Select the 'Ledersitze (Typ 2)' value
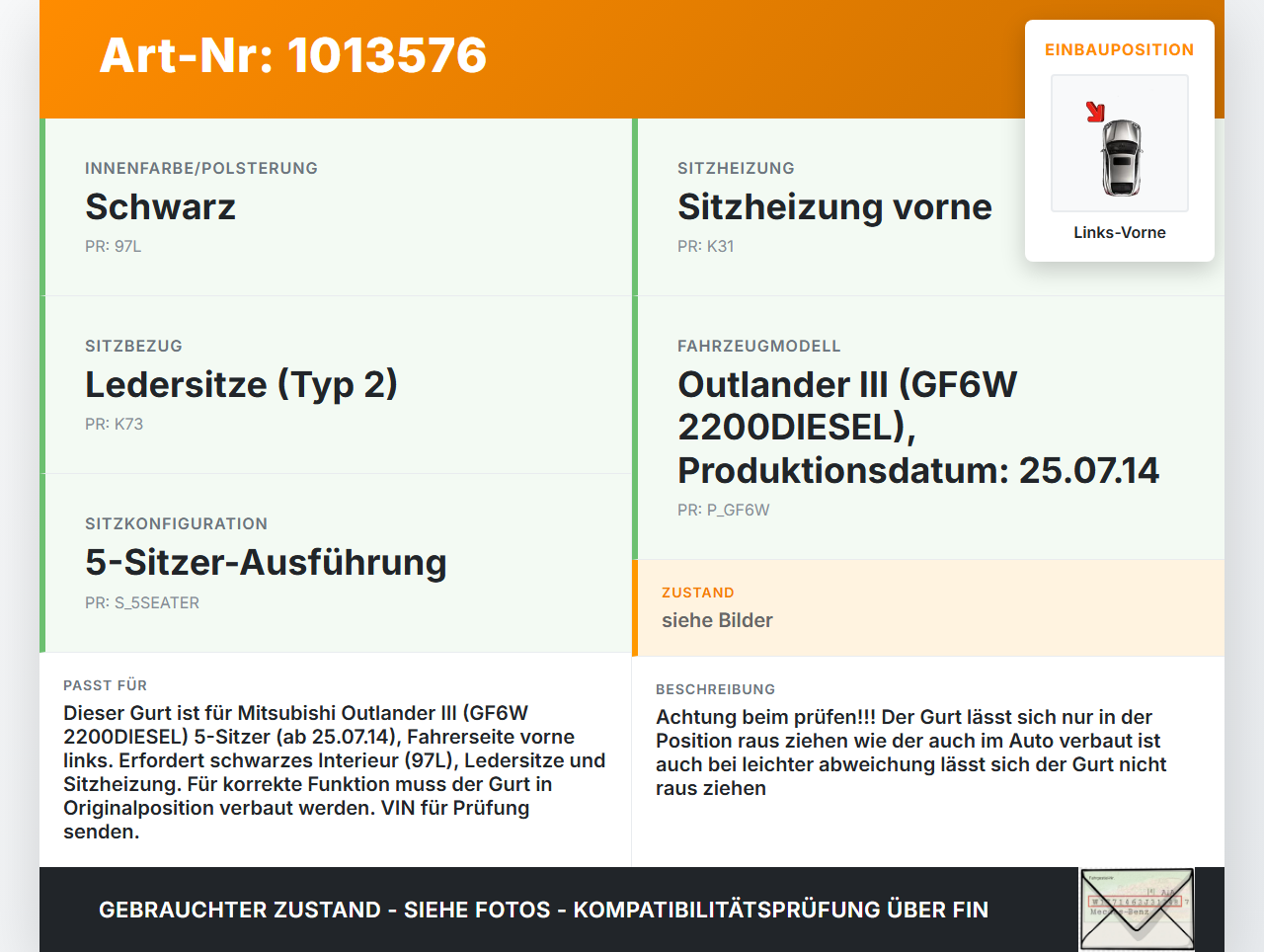Image resolution: width=1264 pixels, height=952 pixels. [x=241, y=384]
